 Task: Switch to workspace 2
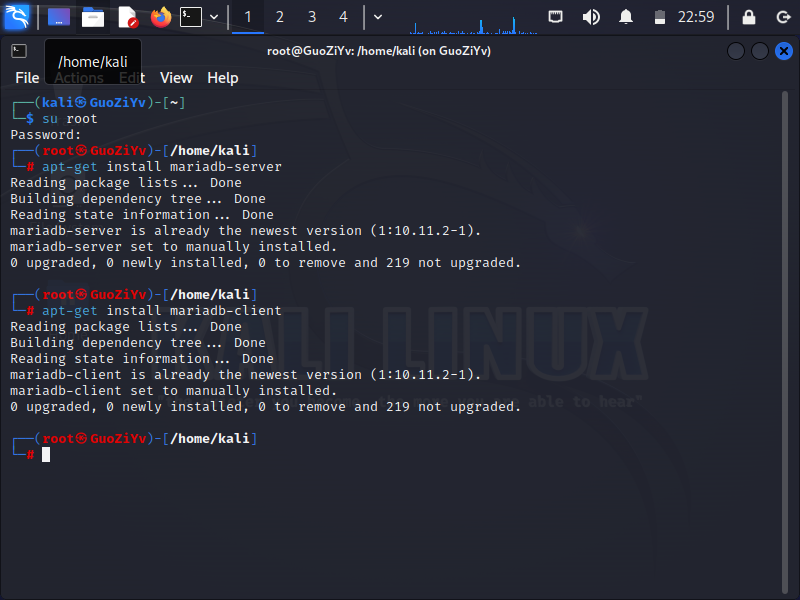tap(280, 17)
